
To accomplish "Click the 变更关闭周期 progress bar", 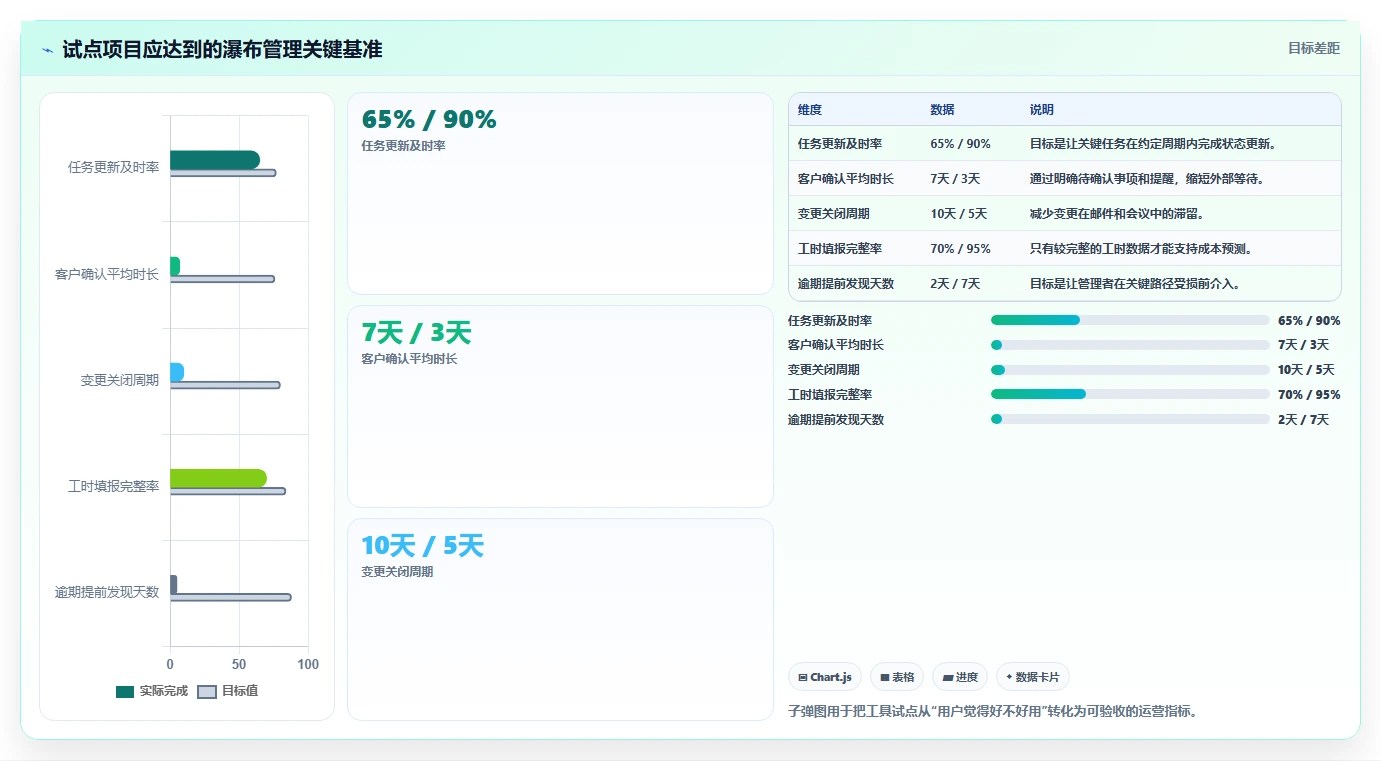I will coord(1130,370).
